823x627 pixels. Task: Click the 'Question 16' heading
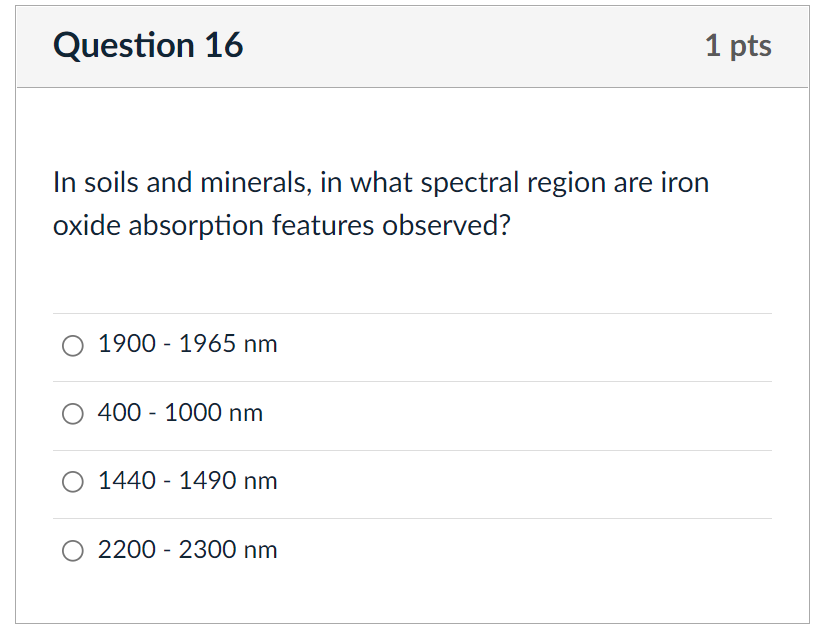tap(148, 46)
